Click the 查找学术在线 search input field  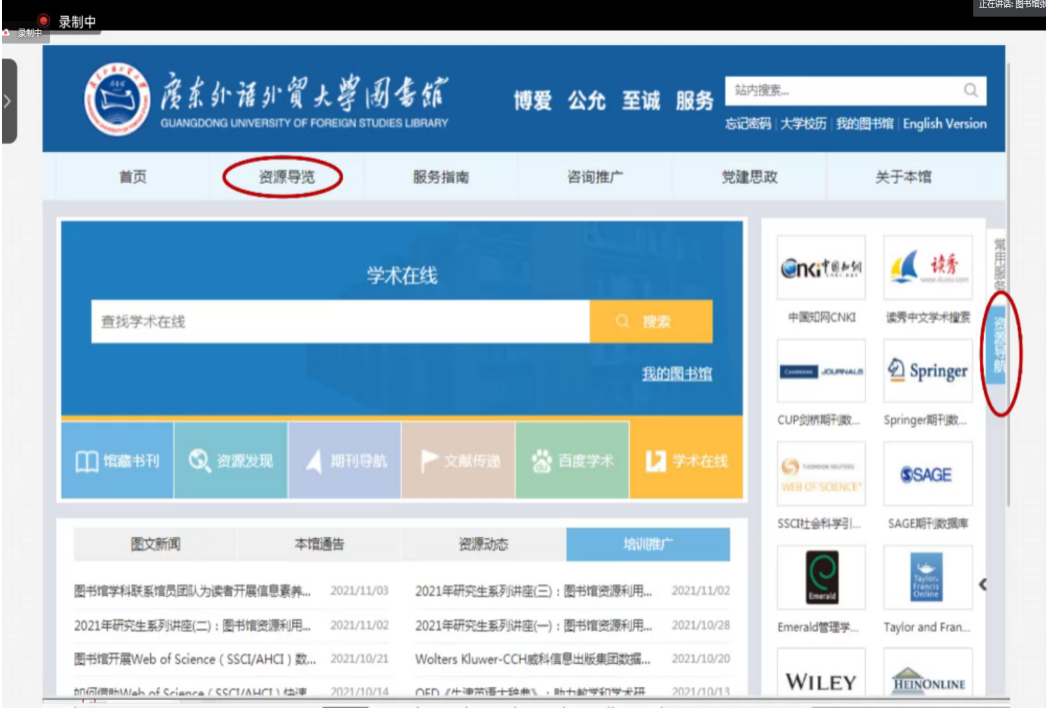click(340, 322)
